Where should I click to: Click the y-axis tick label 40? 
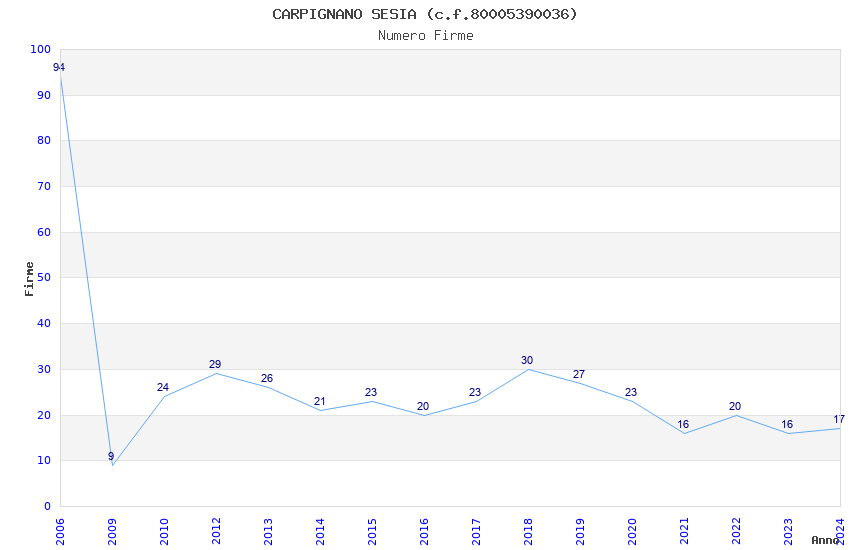pyautogui.click(x=44, y=323)
